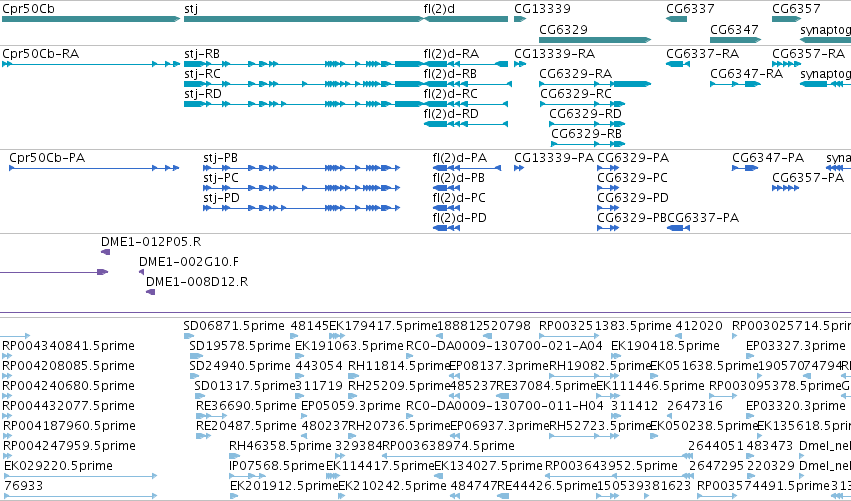Screen dimensions: 851x501
Task: Click the CG6329-PC protein label
Action: (x=632, y=178)
